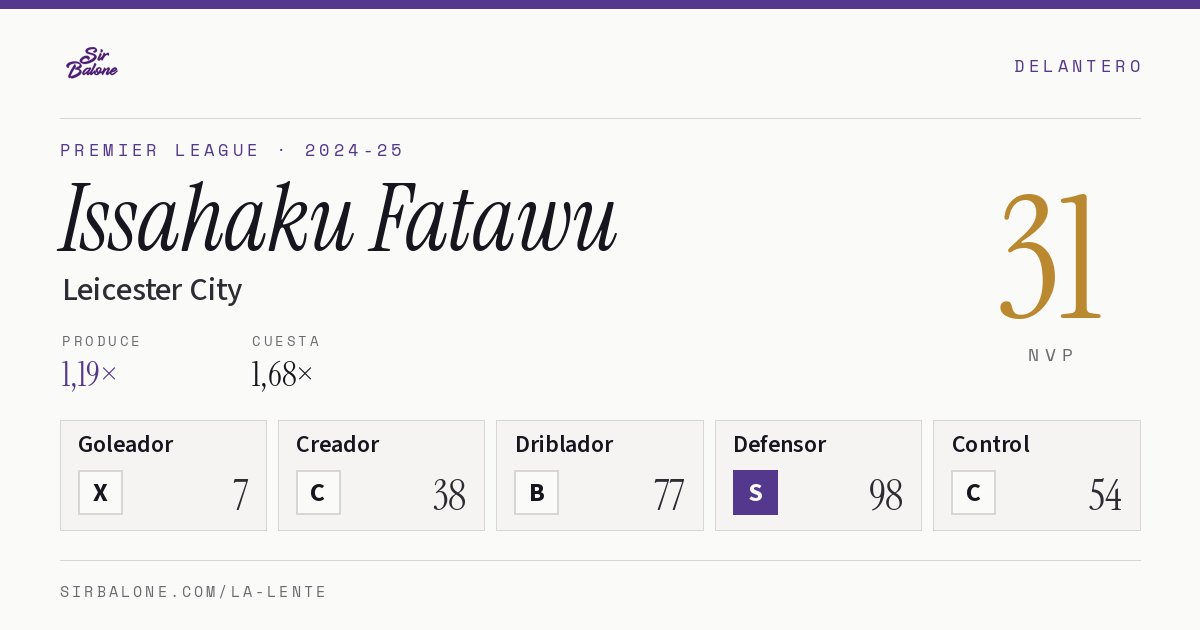Click the CUESTA label

[x=286, y=341]
